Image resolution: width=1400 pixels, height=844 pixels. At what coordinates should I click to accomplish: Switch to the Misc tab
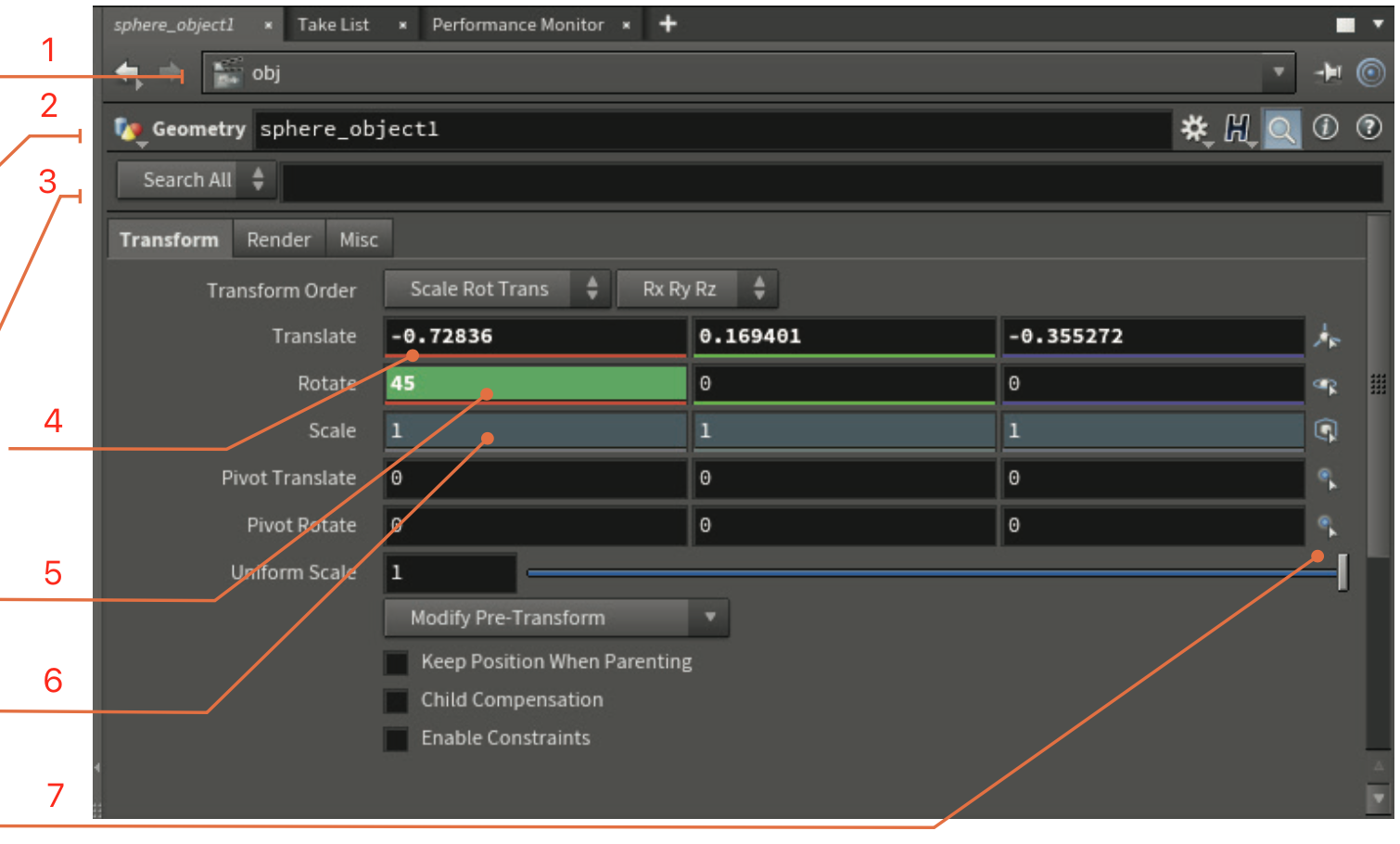pos(359,239)
